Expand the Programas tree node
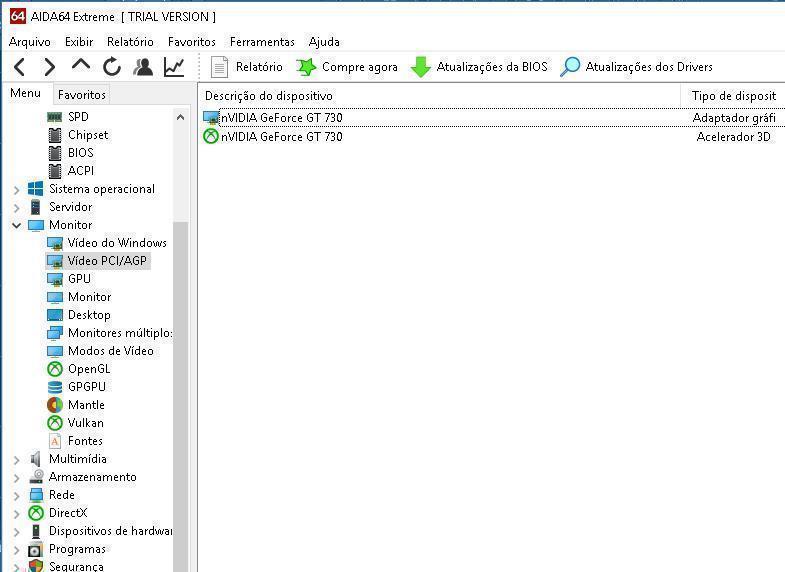Screen dimensions: 785x572 17,550
